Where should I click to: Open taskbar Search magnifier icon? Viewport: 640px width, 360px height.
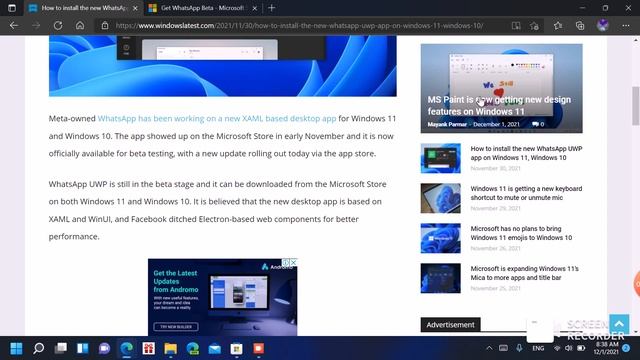[38, 348]
